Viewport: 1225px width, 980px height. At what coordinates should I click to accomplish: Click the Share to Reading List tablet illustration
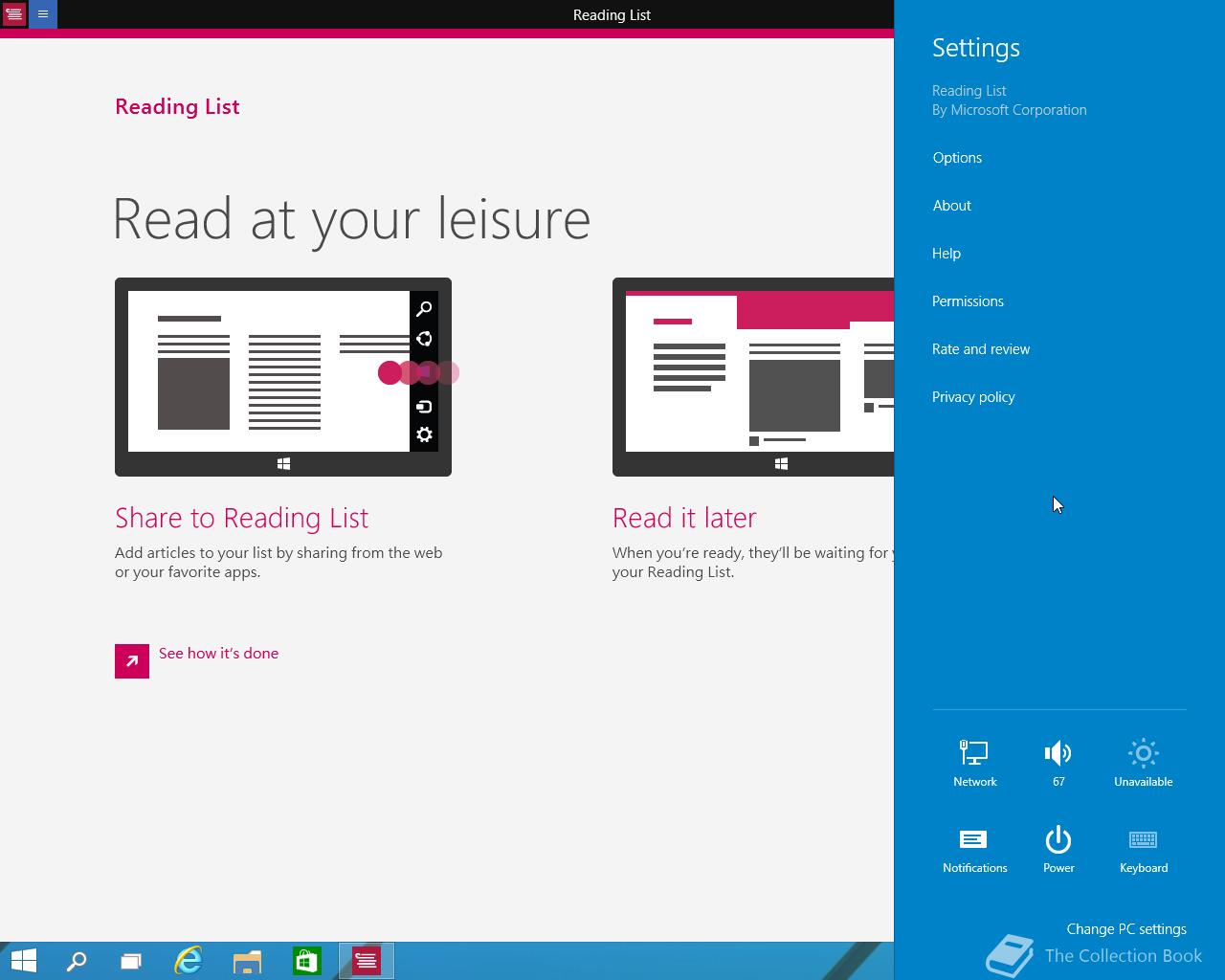pos(283,377)
